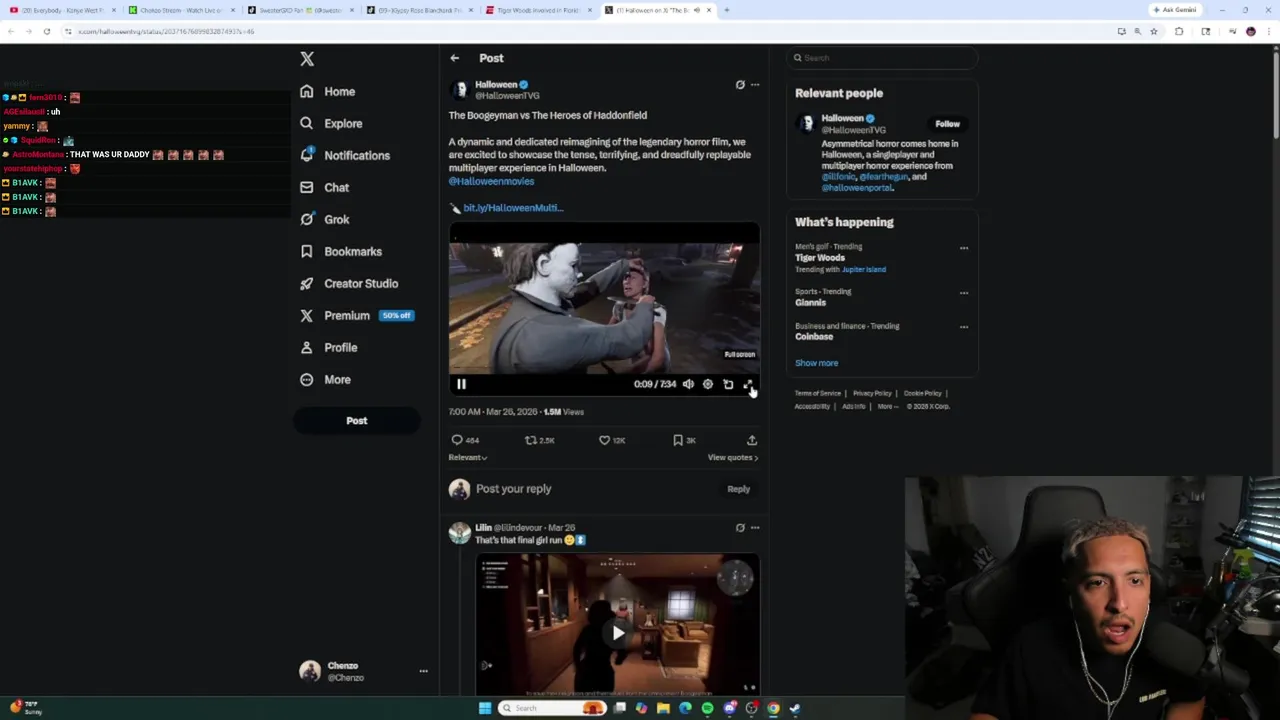
Task: Open Creator Studio in sidebar
Action: 349,283
